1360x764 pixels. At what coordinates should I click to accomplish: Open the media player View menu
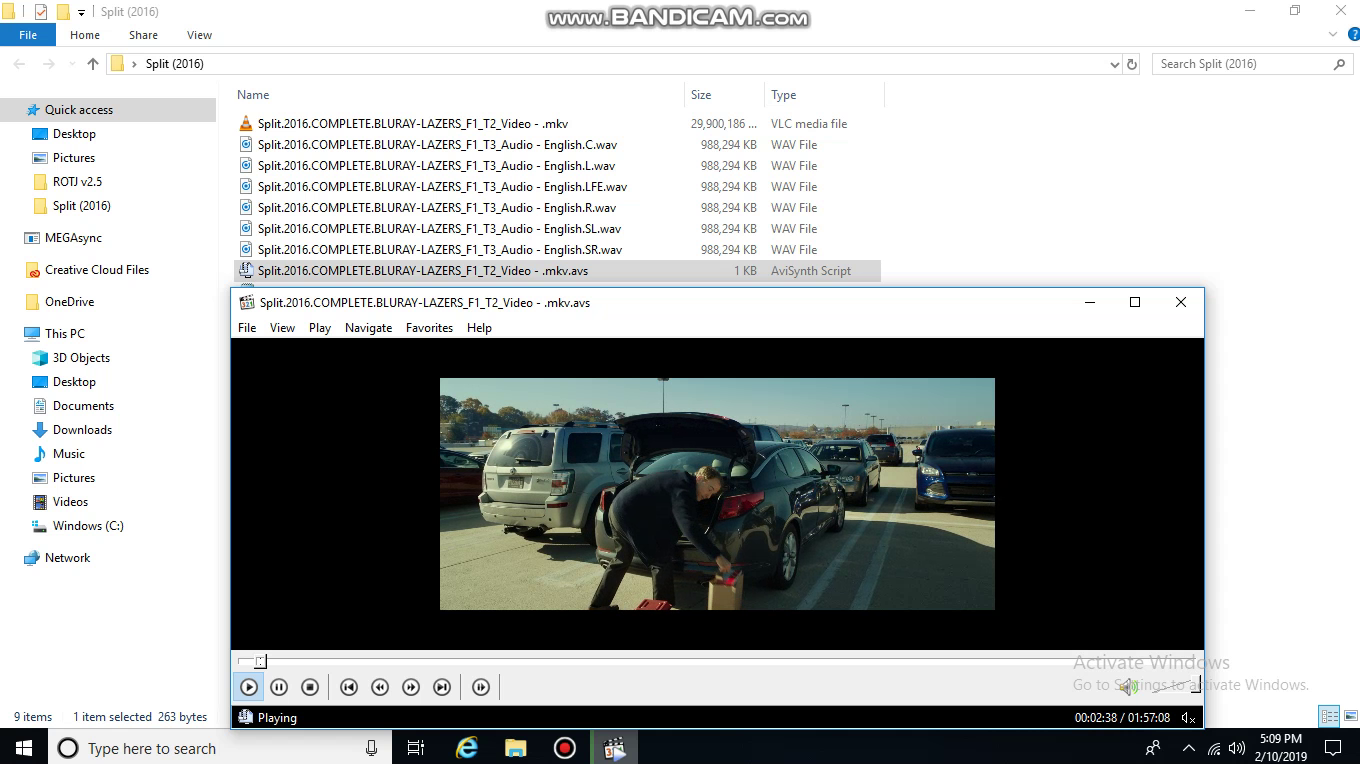(282, 328)
